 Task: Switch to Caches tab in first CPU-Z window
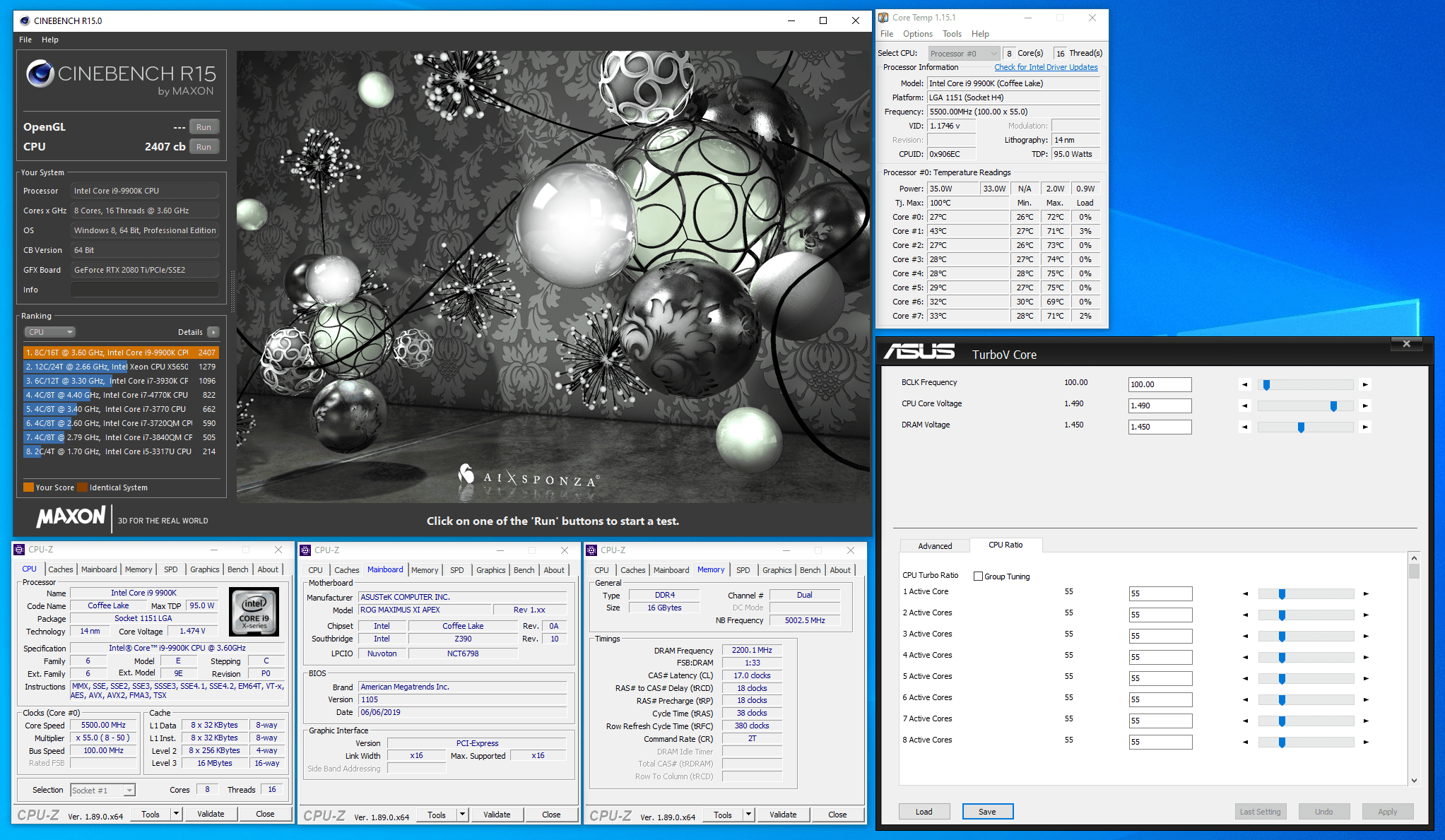(x=61, y=569)
